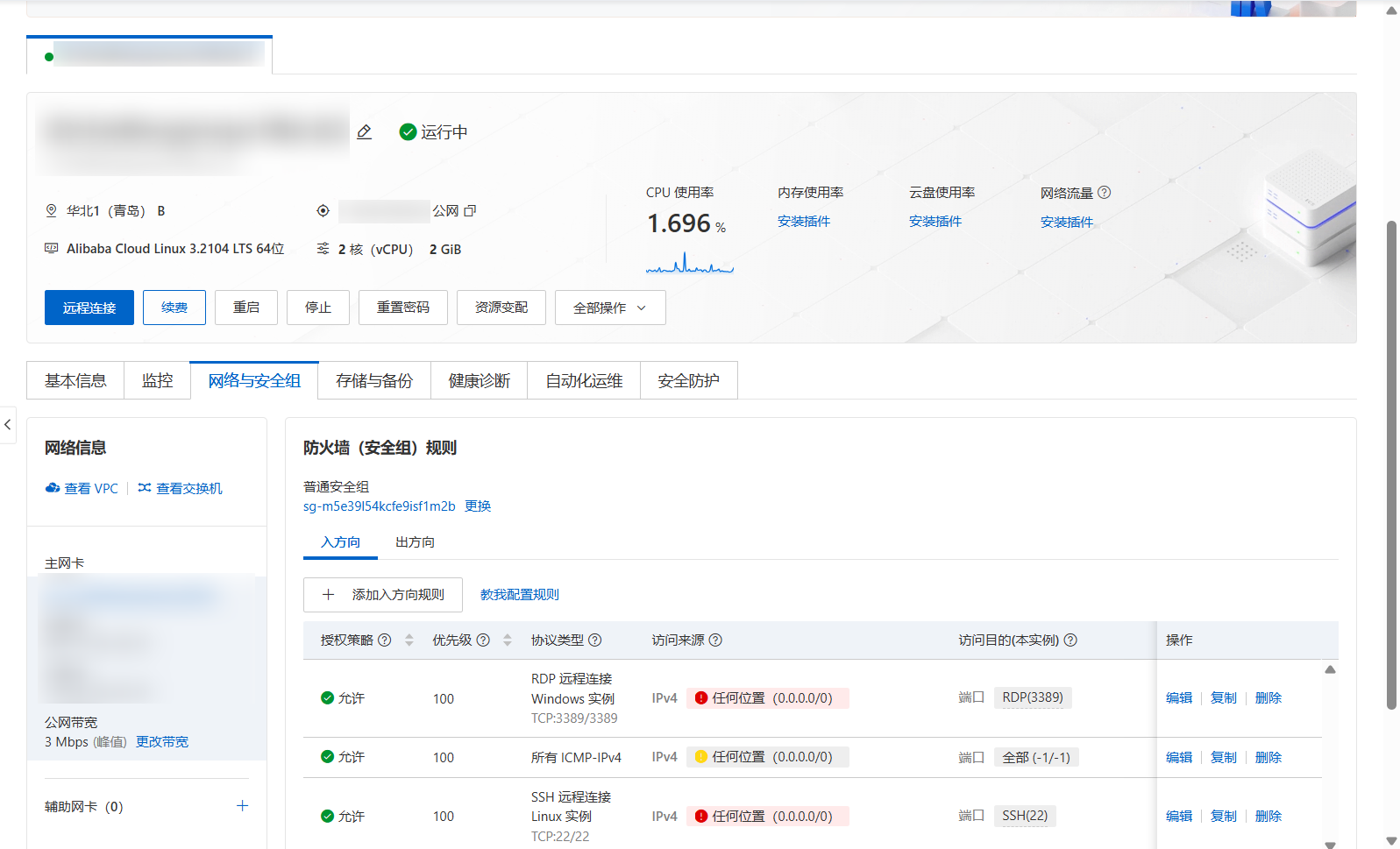Sort the table by 授权策略 arrows
1400x849 pixels.
pos(409,640)
